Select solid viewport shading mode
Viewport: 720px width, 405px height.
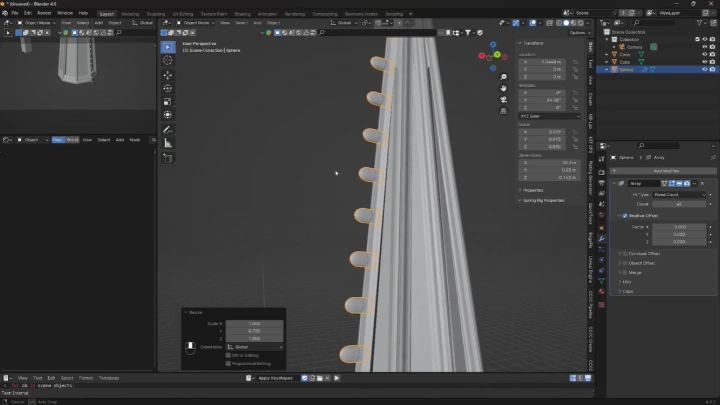(566, 22)
